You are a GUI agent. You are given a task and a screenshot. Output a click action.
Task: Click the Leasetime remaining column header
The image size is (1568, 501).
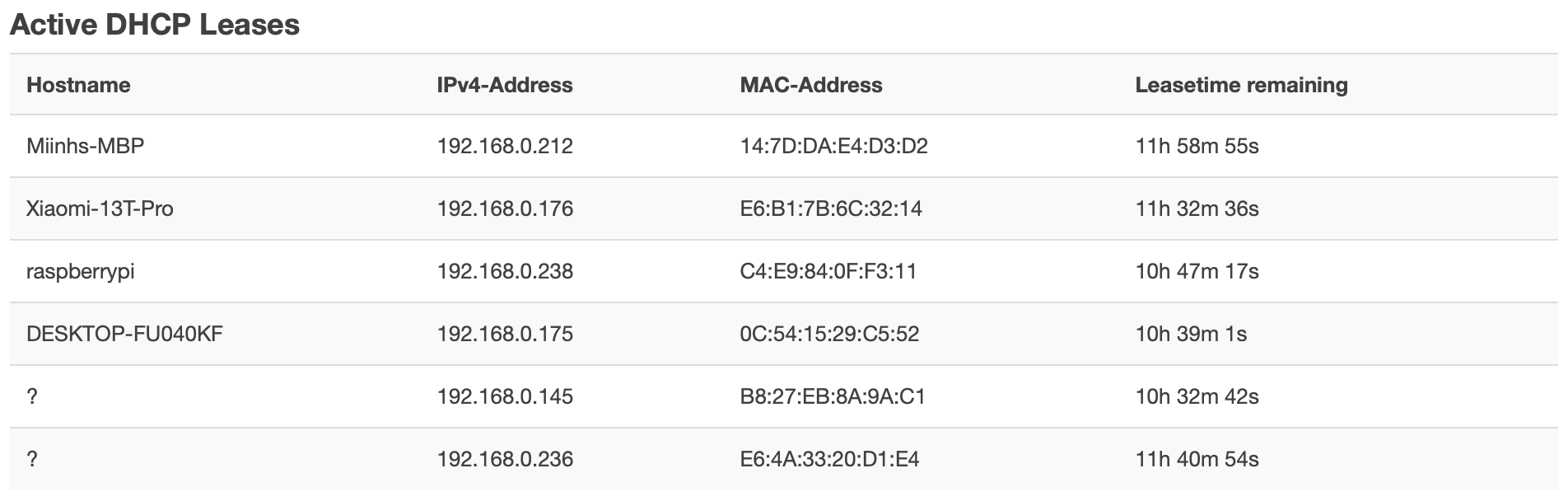click(1240, 85)
